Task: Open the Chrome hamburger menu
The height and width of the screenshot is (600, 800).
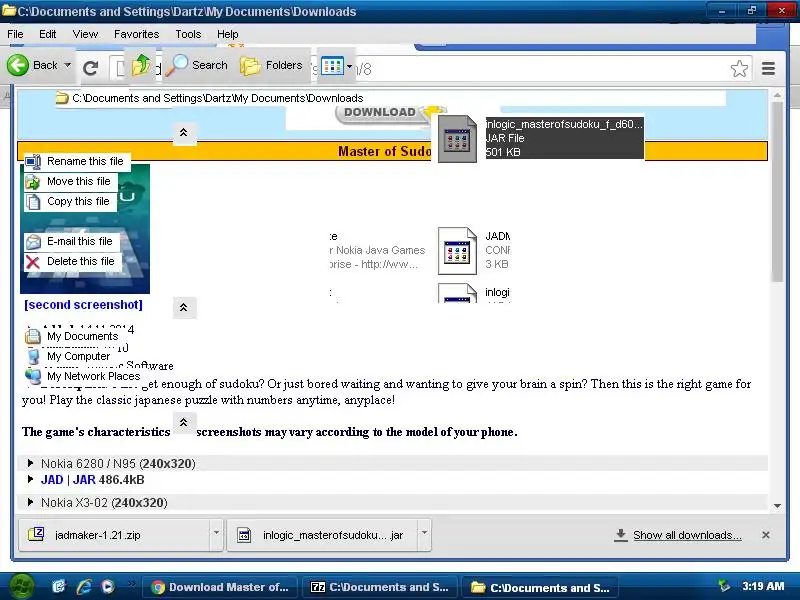Action: click(x=768, y=68)
